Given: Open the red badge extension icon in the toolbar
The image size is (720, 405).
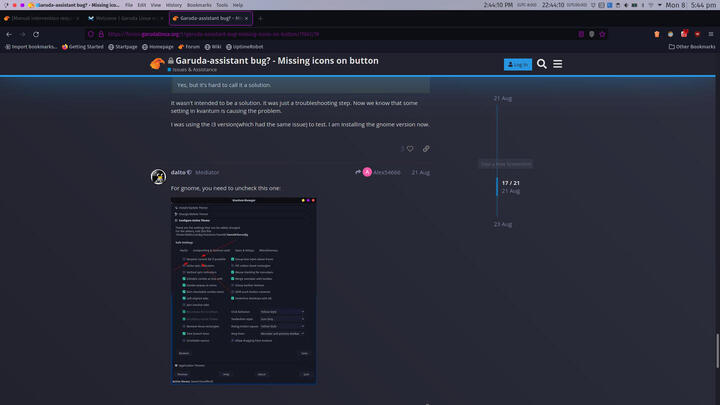Looking at the screenshot, I should [x=684, y=34].
